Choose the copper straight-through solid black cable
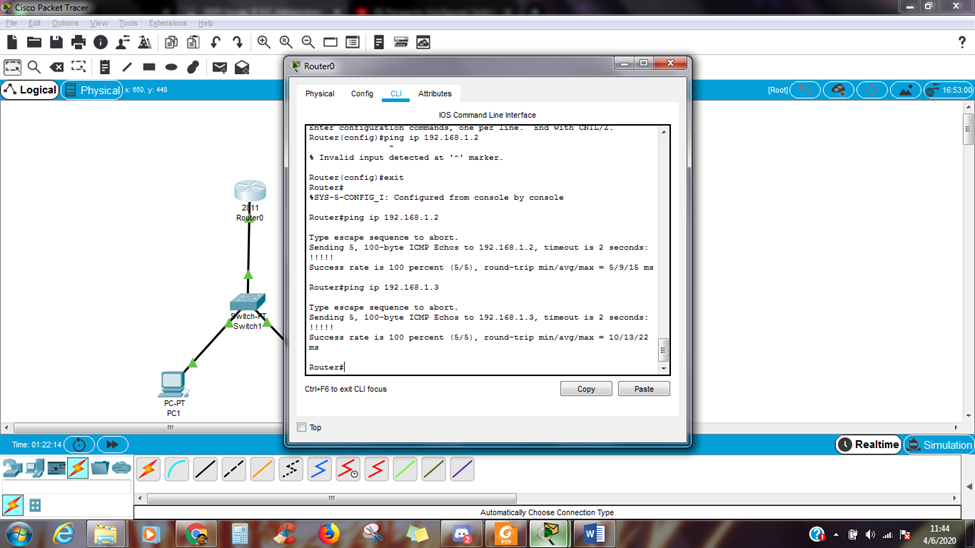This screenshot has width=975, height=548. pyautogui.click(x=205, y=469)
